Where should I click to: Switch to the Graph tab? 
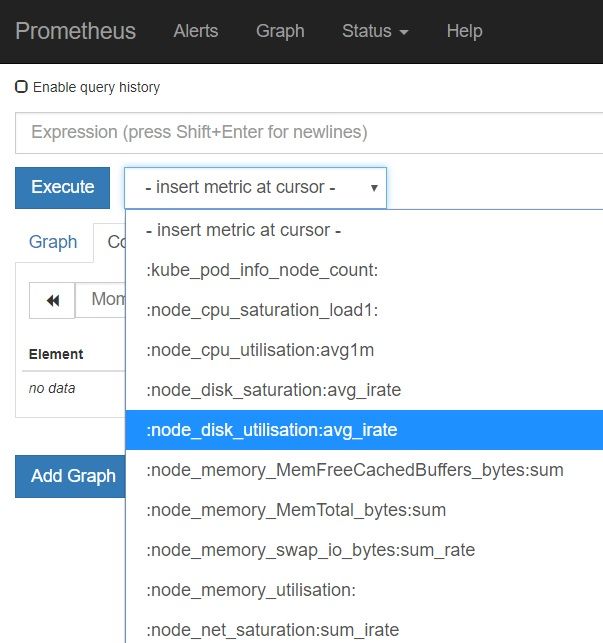[53, 242]
